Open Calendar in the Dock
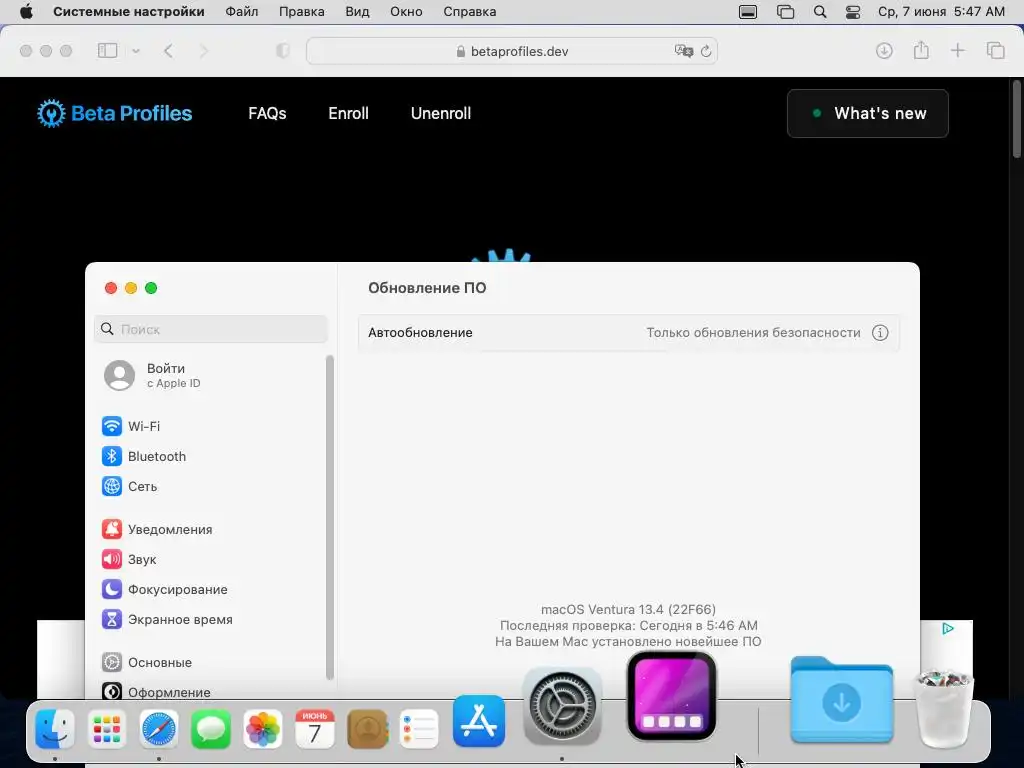 coord(315,728)
